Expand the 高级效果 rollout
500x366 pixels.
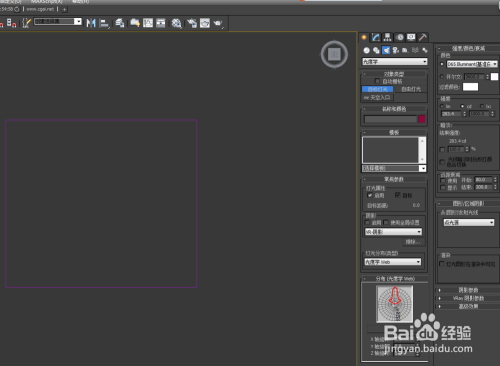click(468, 306)
